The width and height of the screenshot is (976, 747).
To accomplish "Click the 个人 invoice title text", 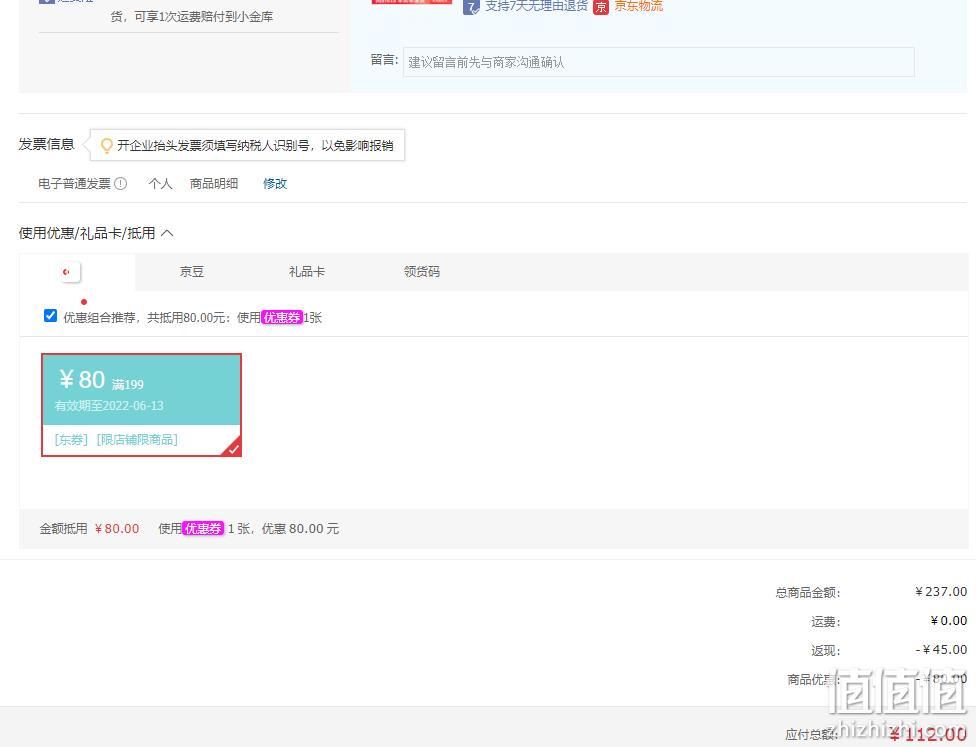I will point(160,184).
